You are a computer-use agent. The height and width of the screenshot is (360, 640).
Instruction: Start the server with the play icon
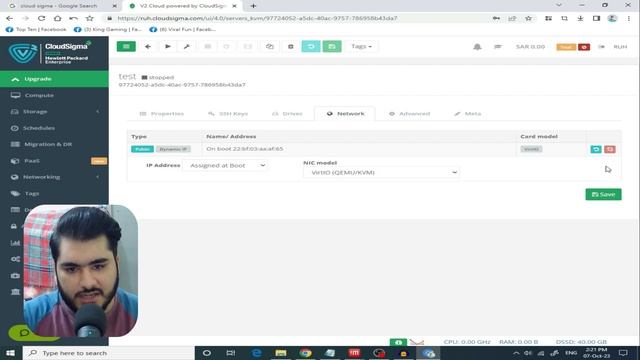click(168, 47)
